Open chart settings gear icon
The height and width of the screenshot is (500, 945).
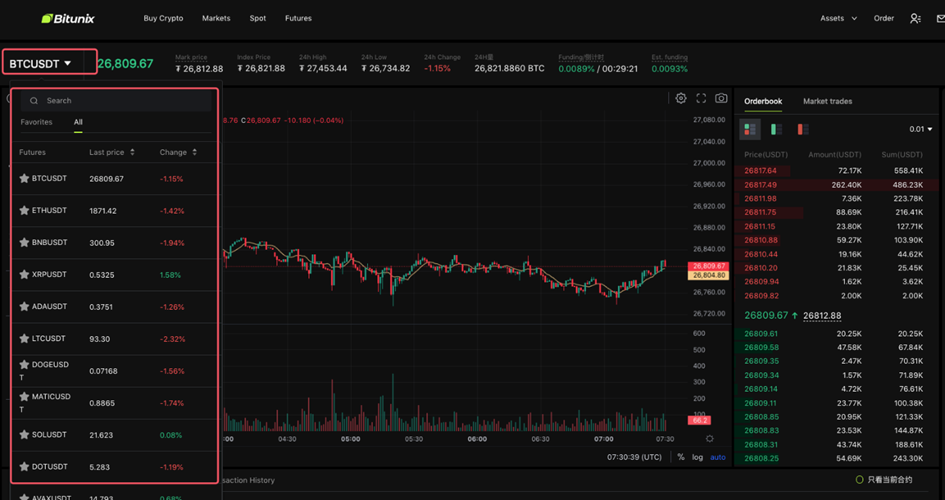(680, 98)
